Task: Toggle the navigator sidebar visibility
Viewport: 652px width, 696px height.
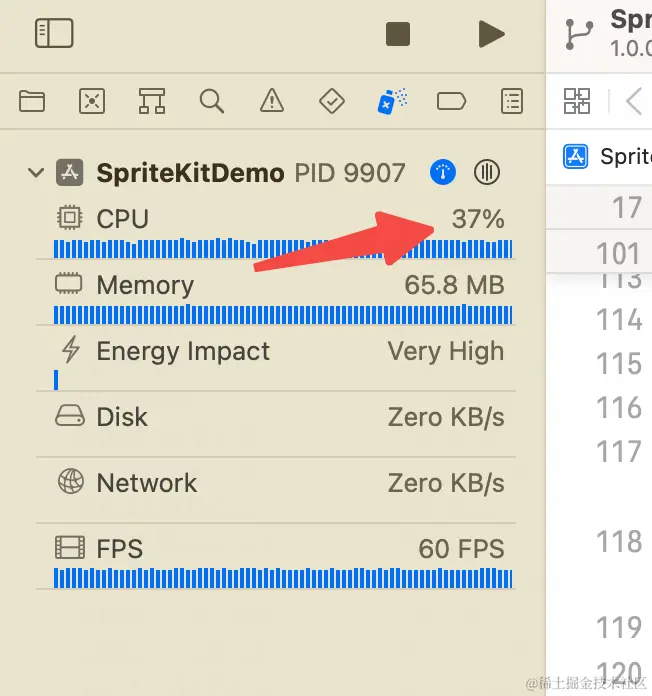Action: (x=54, y=33)
